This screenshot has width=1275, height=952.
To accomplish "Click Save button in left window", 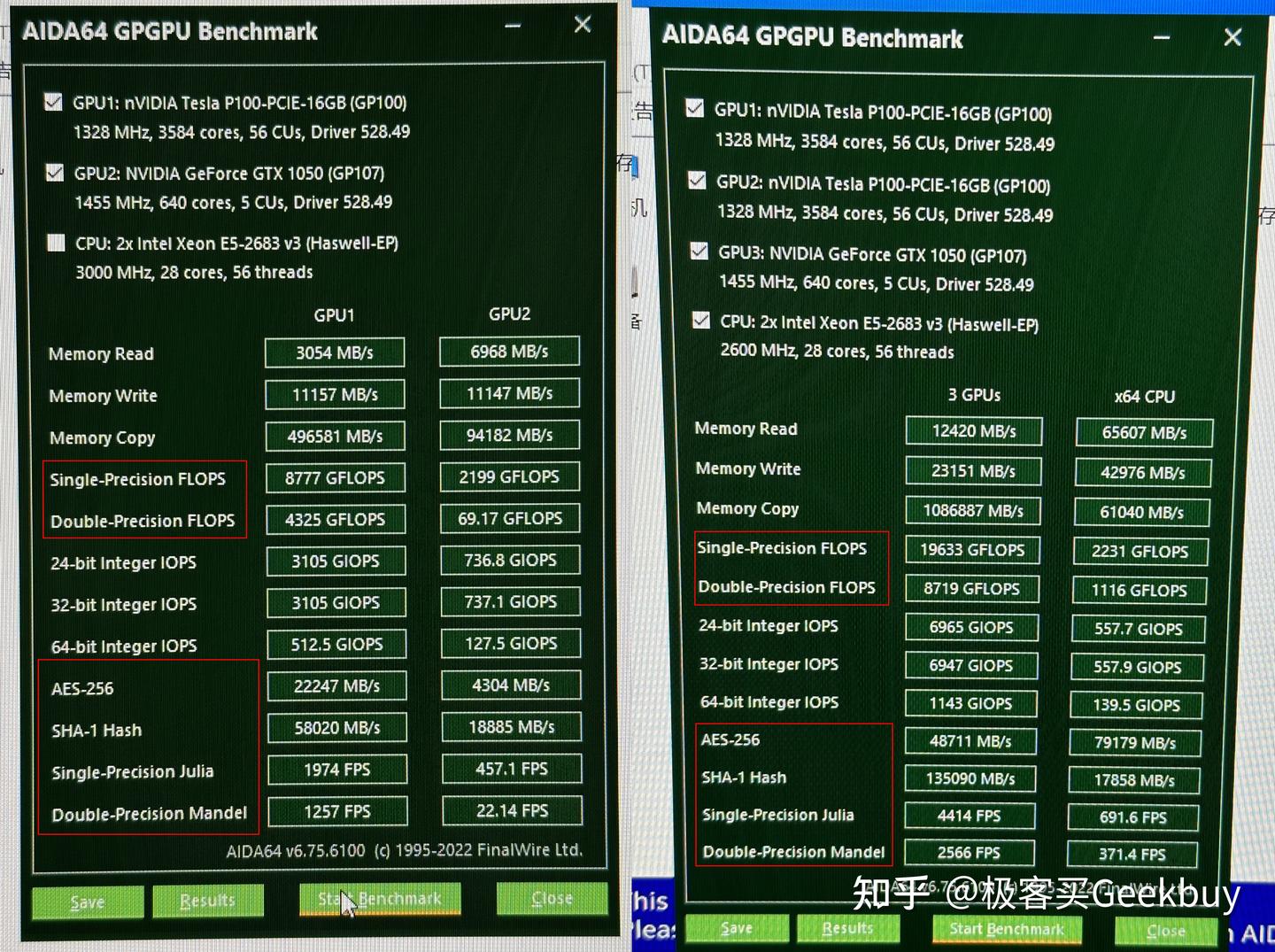I will pyautogui.click(x=88, y=902).
